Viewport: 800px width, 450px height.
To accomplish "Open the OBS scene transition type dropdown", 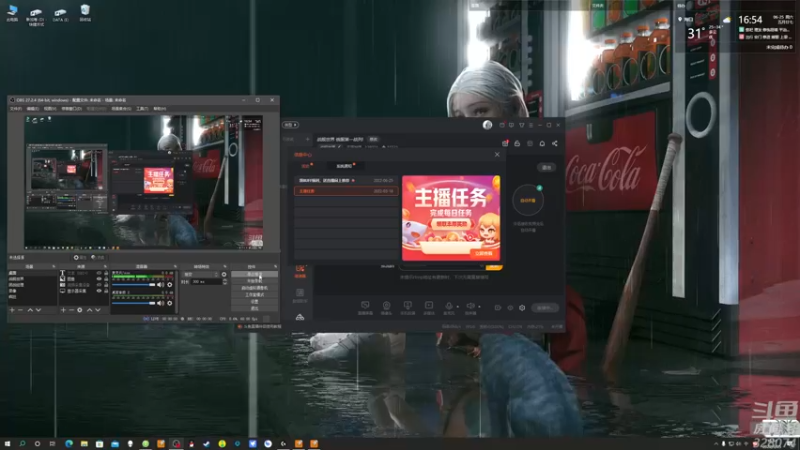I will [x=201, y=274].
